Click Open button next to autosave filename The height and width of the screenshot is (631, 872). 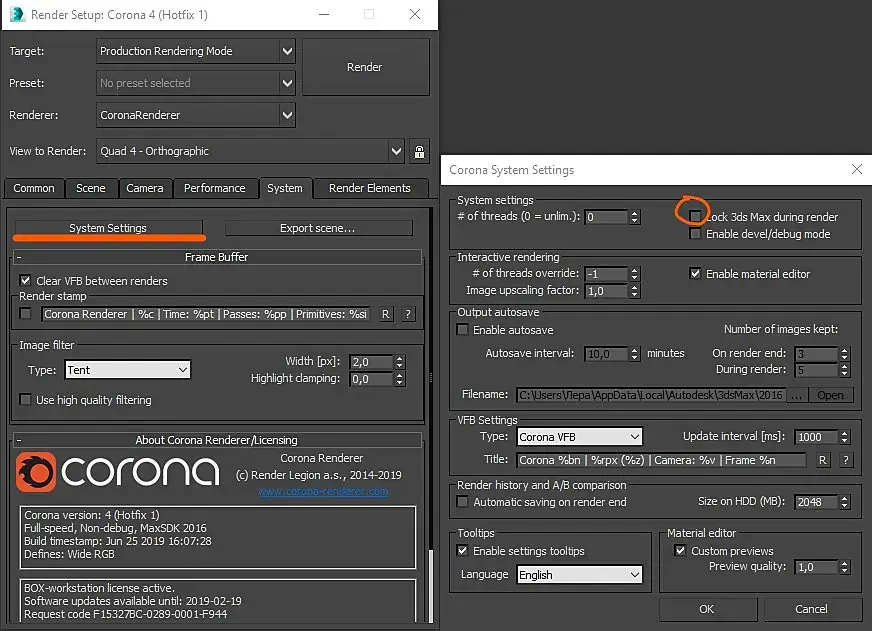pyautogui.click(x=830, y=395)
